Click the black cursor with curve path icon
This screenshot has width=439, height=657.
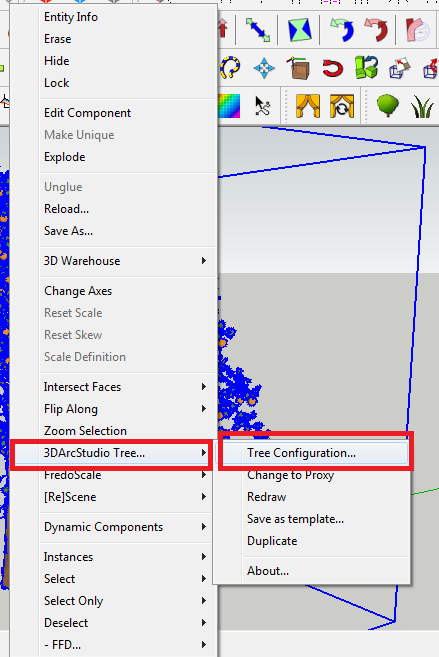click(x=263, y=106)
